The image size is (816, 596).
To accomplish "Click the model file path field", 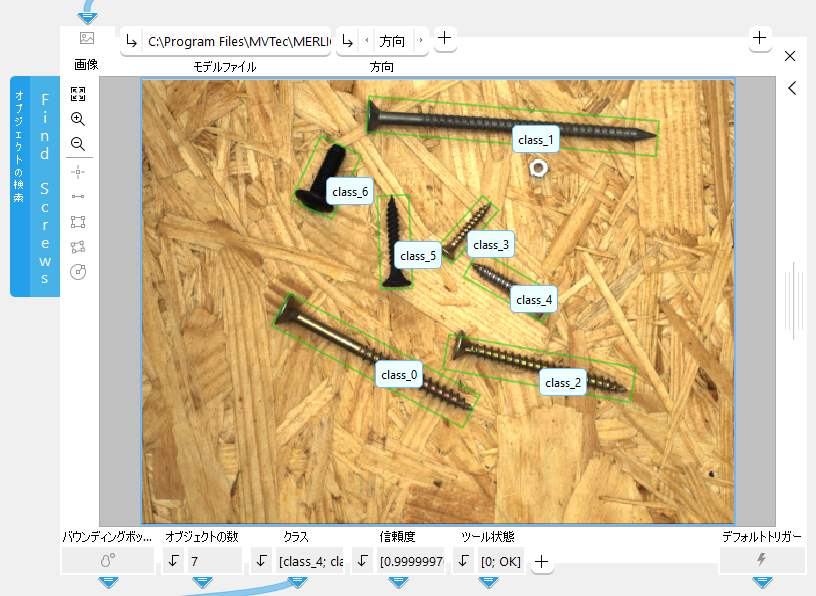I will point(238,41).
